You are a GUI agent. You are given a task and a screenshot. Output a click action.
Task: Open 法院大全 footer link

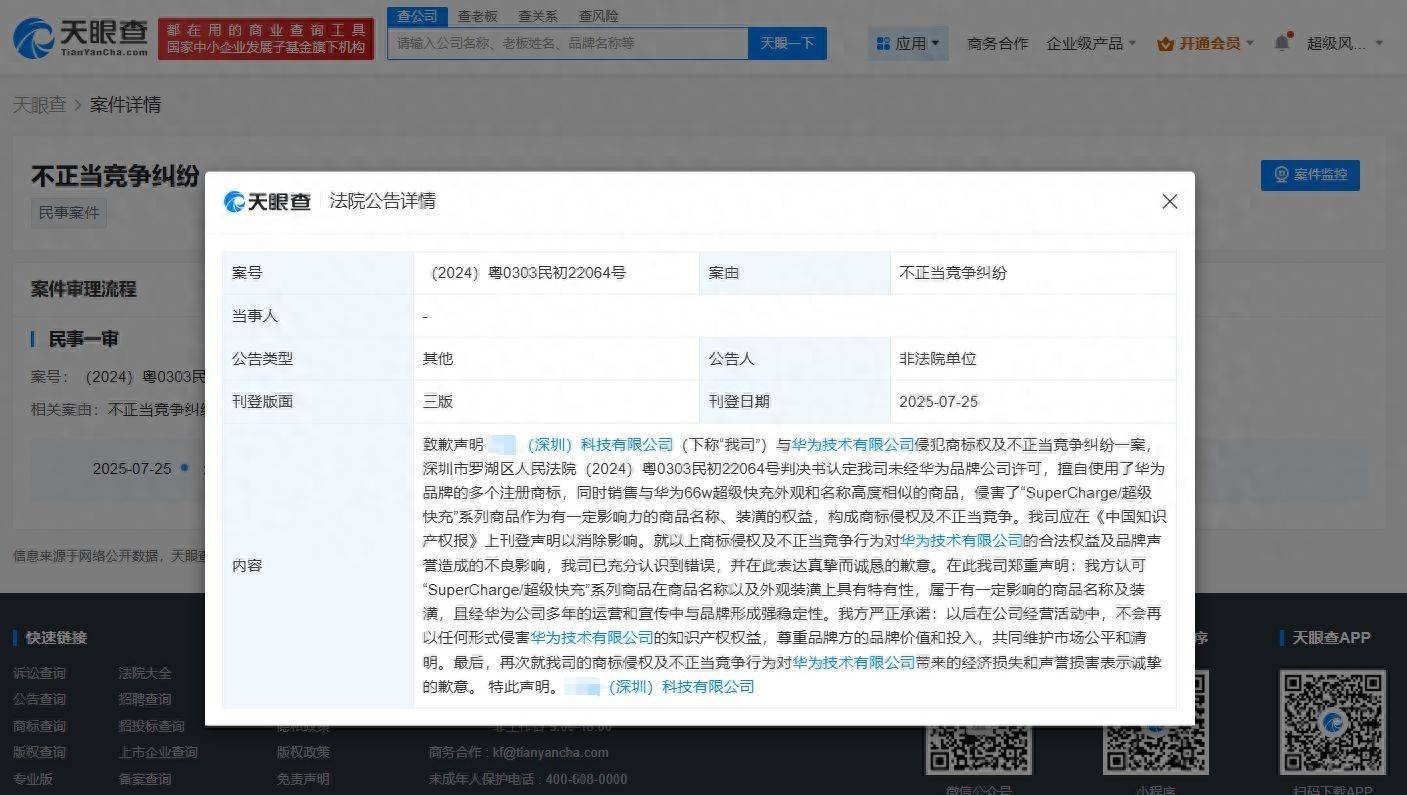[x=145, y=673]
